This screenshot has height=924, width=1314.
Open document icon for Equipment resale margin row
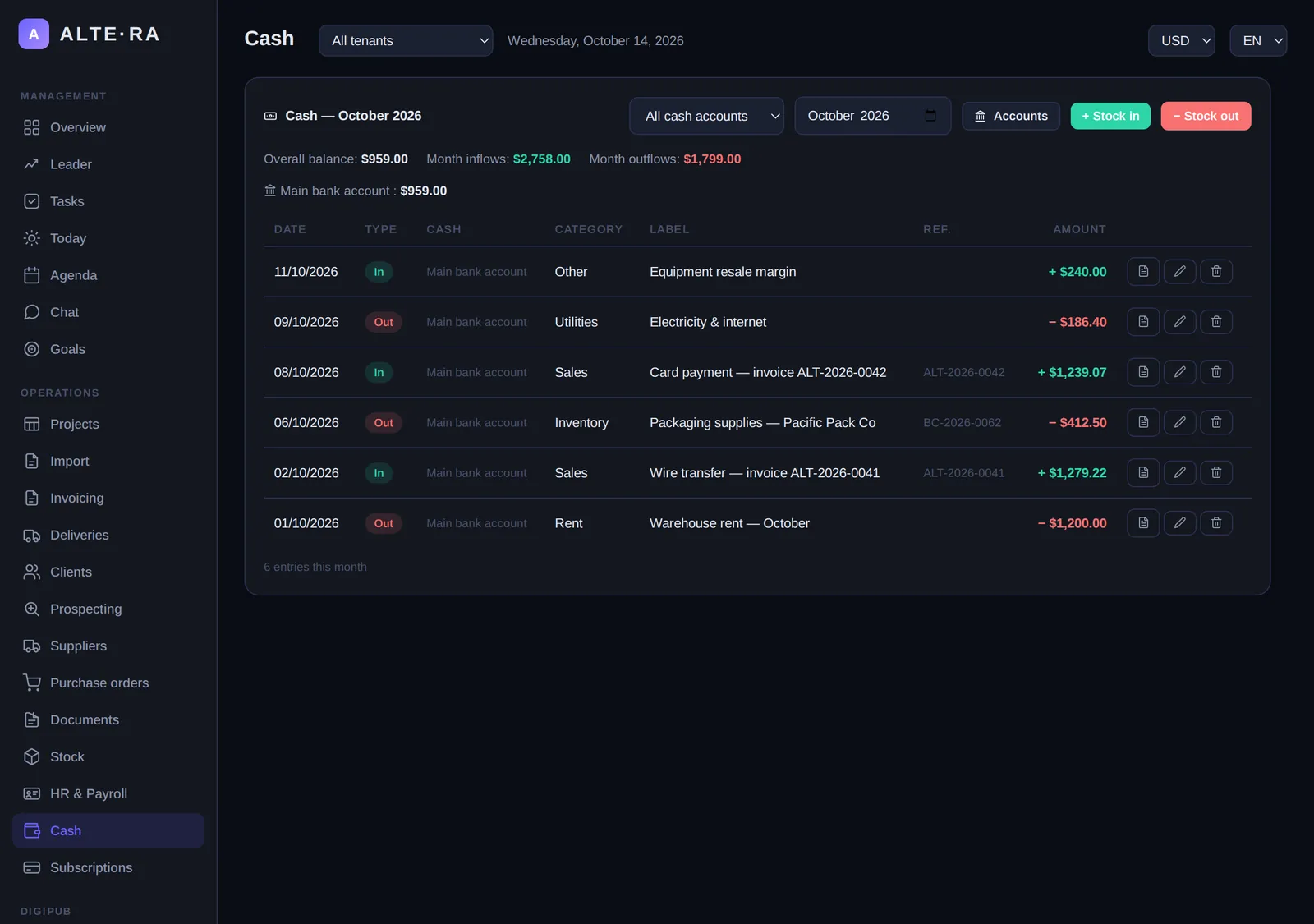click(1143, 271)
